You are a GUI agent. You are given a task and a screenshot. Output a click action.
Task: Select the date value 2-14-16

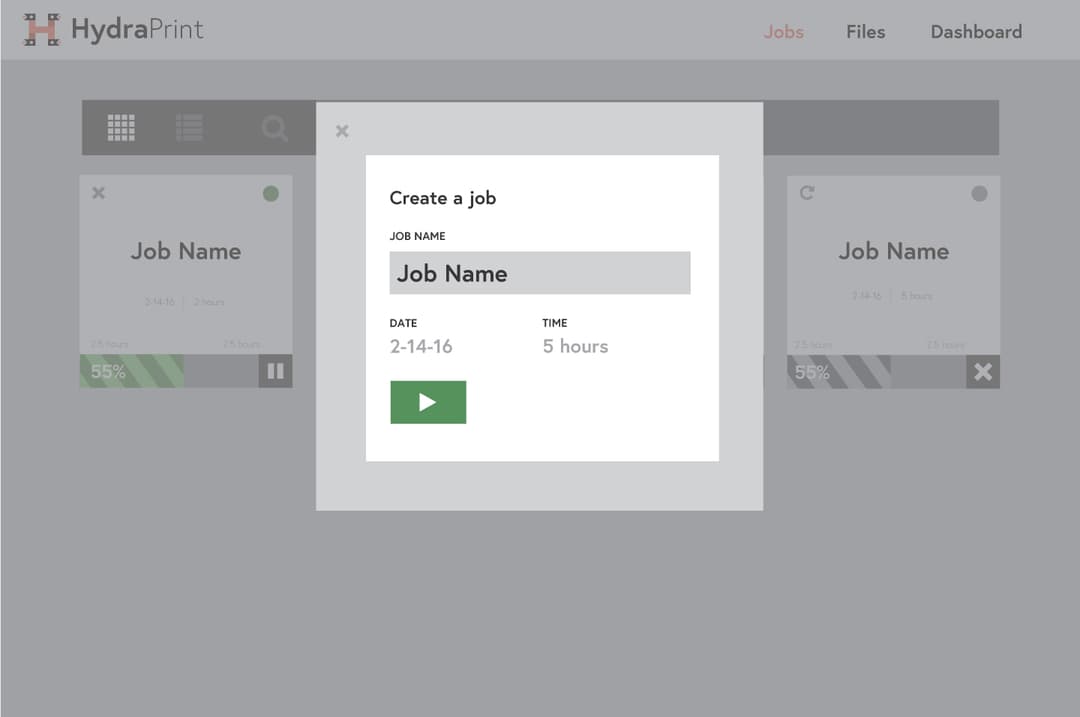pyautogui.click(x=421, y=347)
